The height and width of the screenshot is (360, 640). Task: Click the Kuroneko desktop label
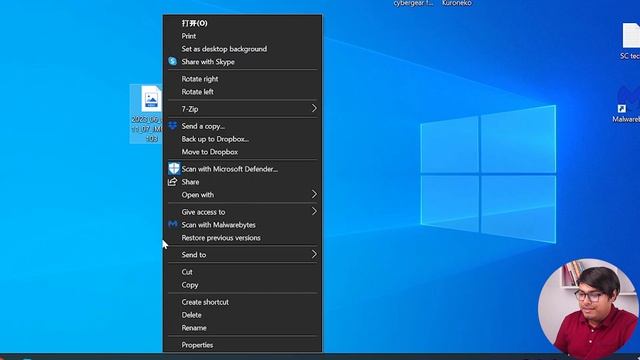[x=456, y=3]
